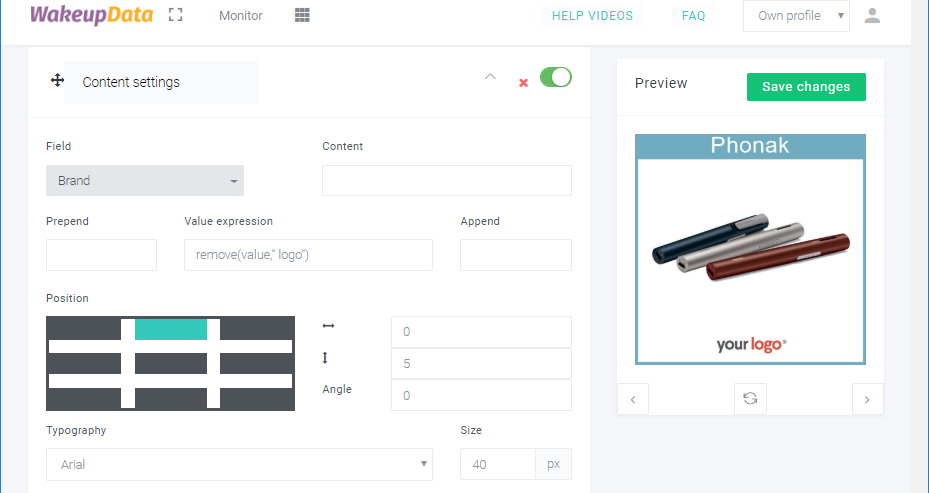Select the bottom-left position cell
929x493 pixels.
coord(84,398)
